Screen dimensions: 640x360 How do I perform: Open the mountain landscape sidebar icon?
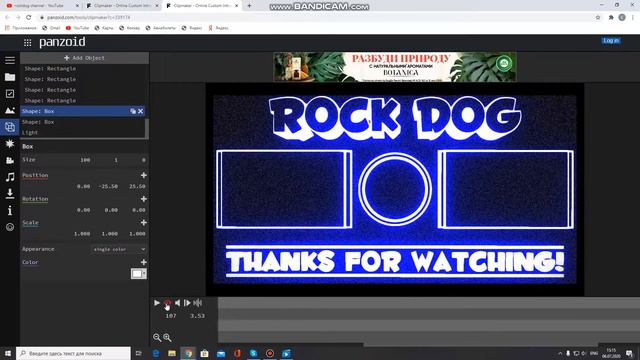pos(10,110)
